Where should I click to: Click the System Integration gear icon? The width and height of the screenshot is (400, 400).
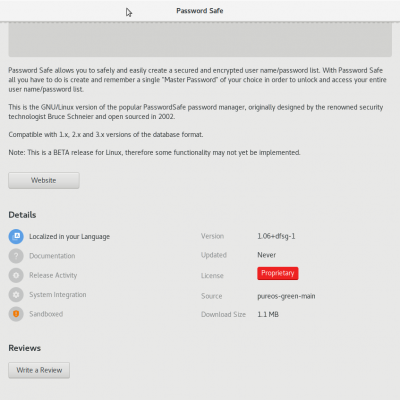pyautogui.click(x=16, y=295)
